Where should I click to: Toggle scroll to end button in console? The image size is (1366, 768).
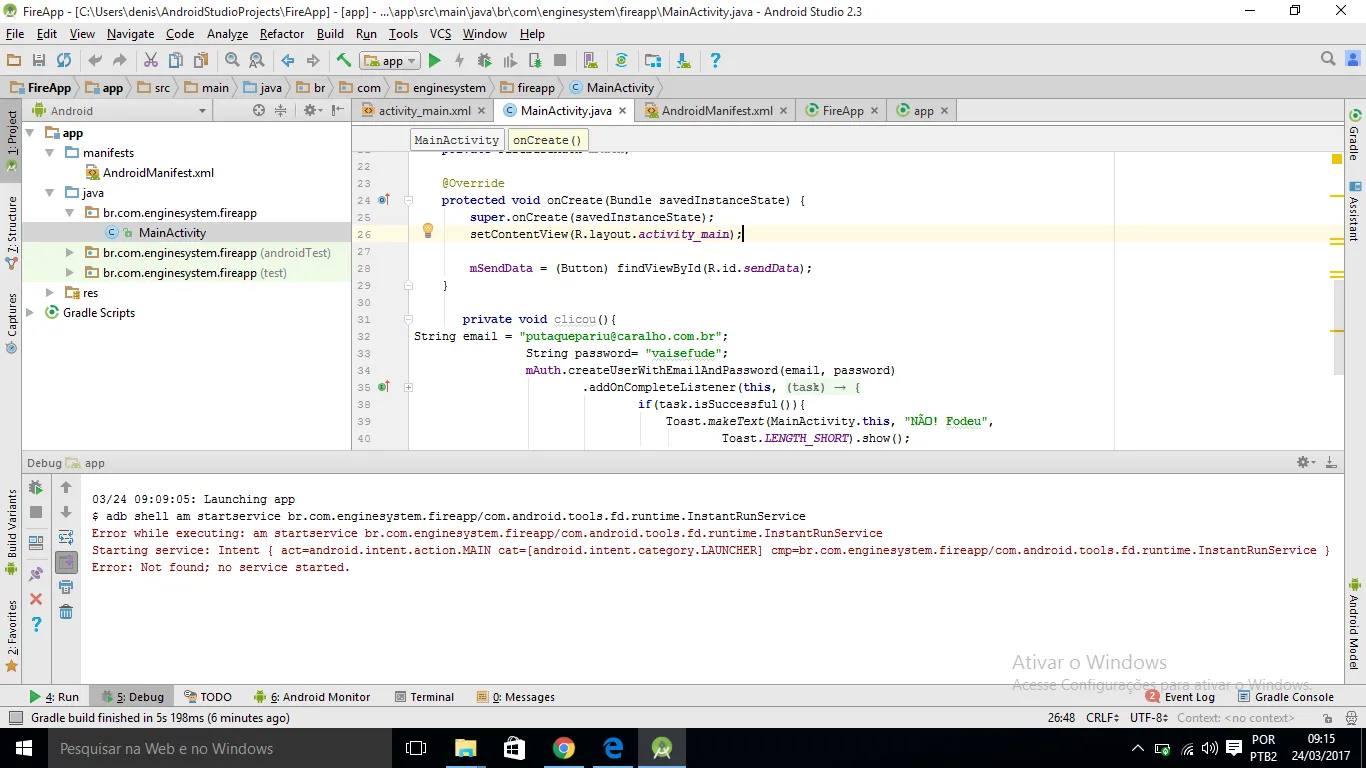tap(66, 562)
